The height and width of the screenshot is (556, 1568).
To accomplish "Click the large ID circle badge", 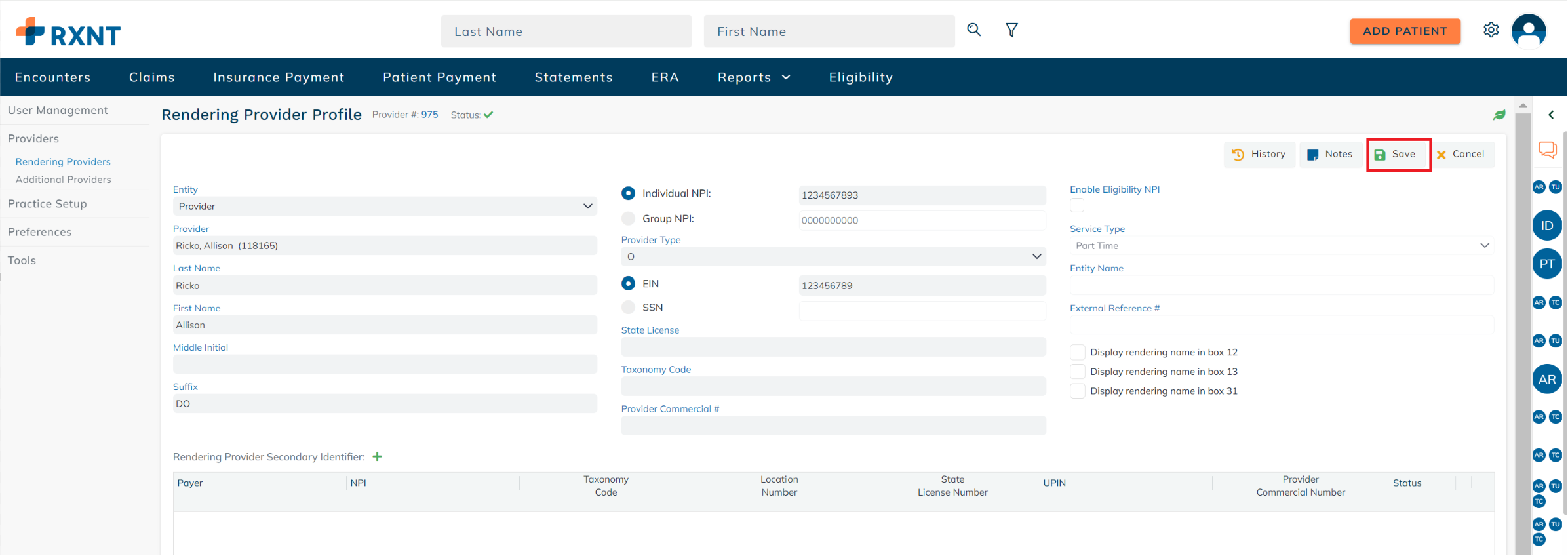I will [x=1547, y=226].
